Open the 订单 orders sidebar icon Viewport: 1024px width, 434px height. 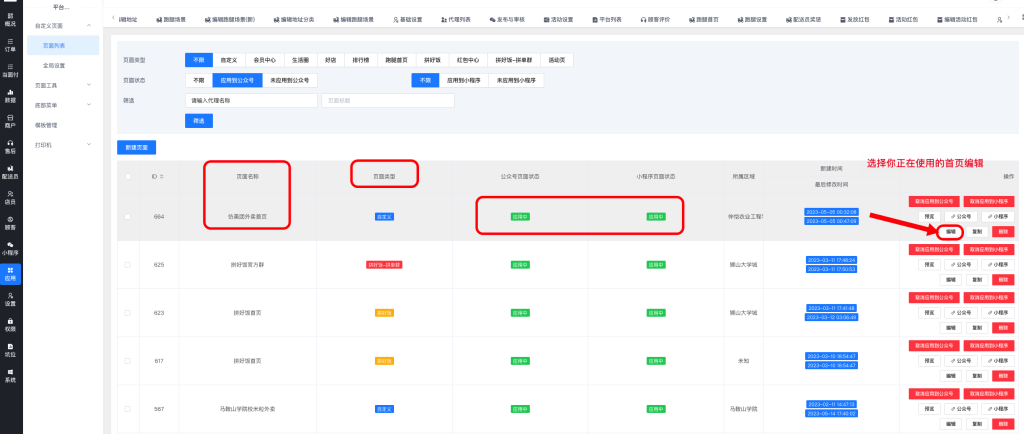tap(10, 44)
